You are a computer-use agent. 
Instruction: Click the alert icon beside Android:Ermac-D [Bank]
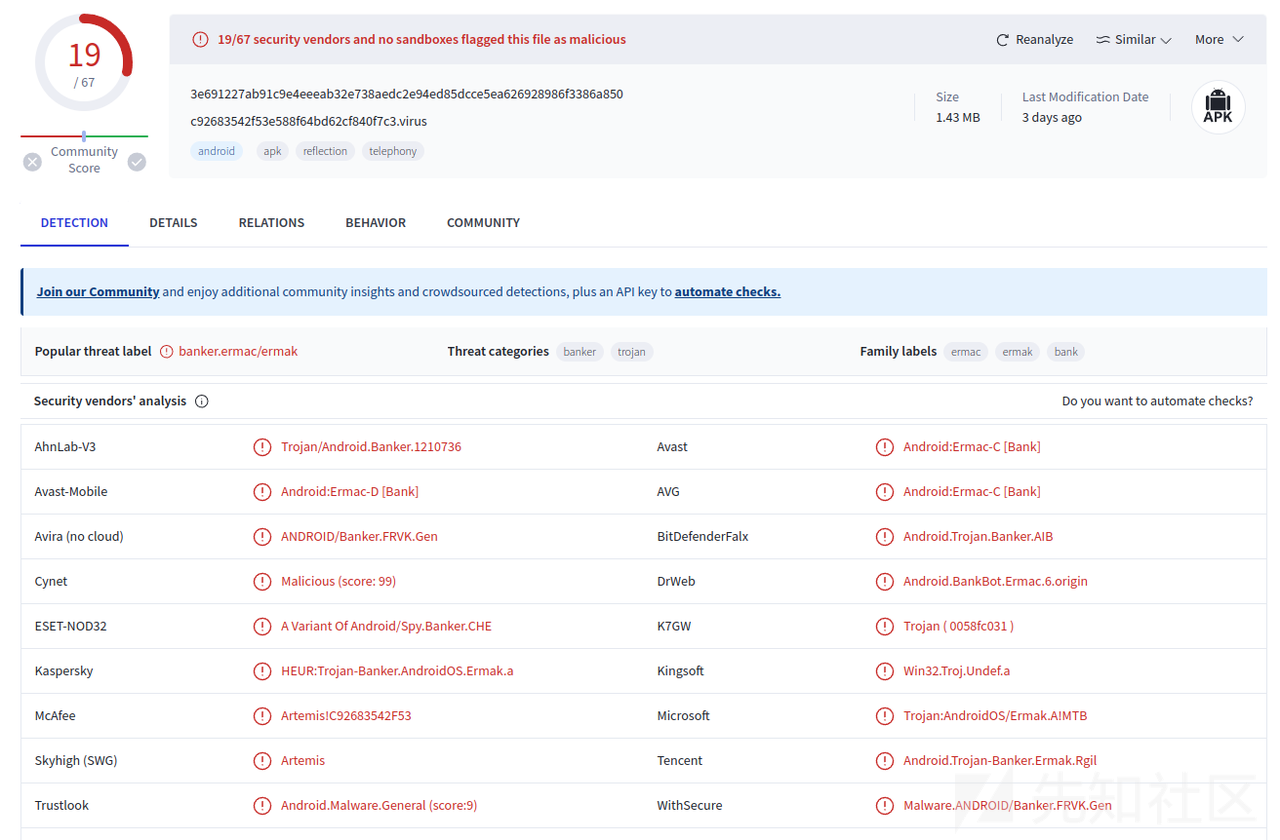262,492
